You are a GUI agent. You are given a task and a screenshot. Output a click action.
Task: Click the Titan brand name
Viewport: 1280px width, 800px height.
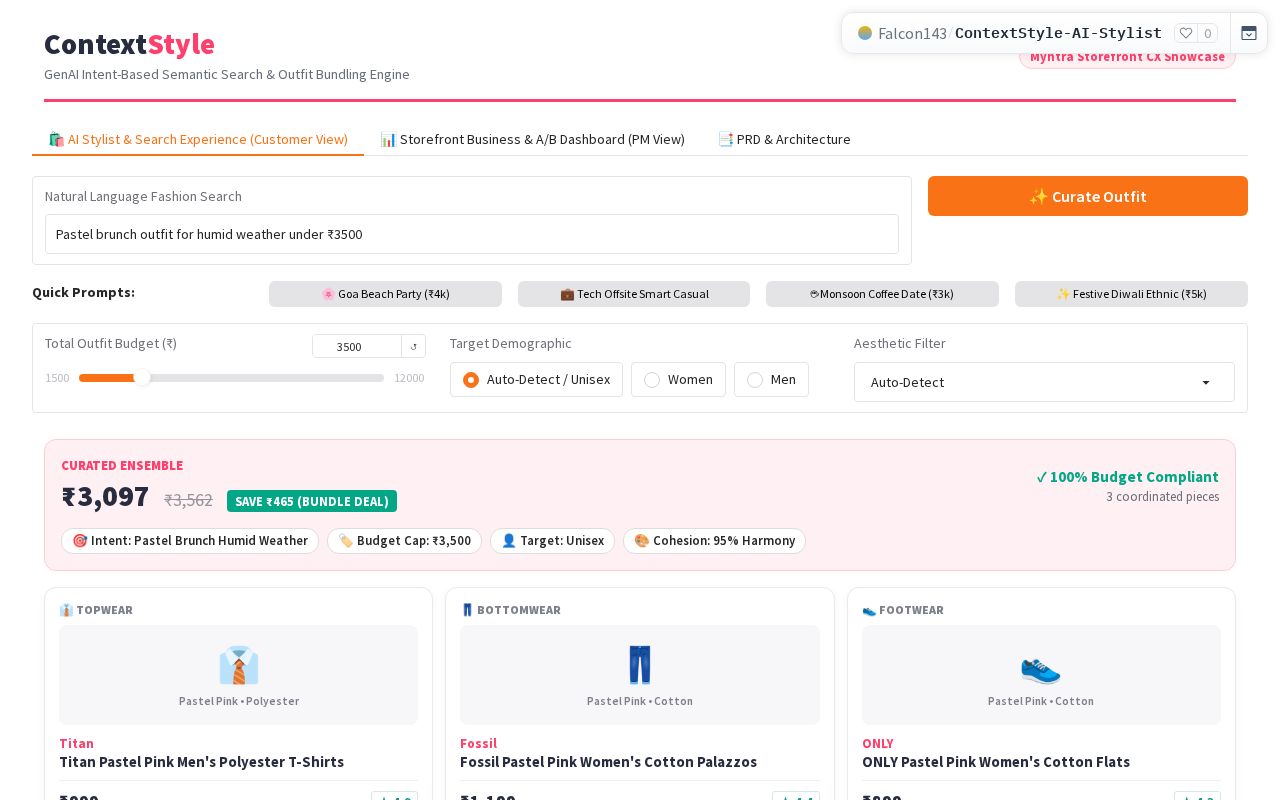[76, 743]
